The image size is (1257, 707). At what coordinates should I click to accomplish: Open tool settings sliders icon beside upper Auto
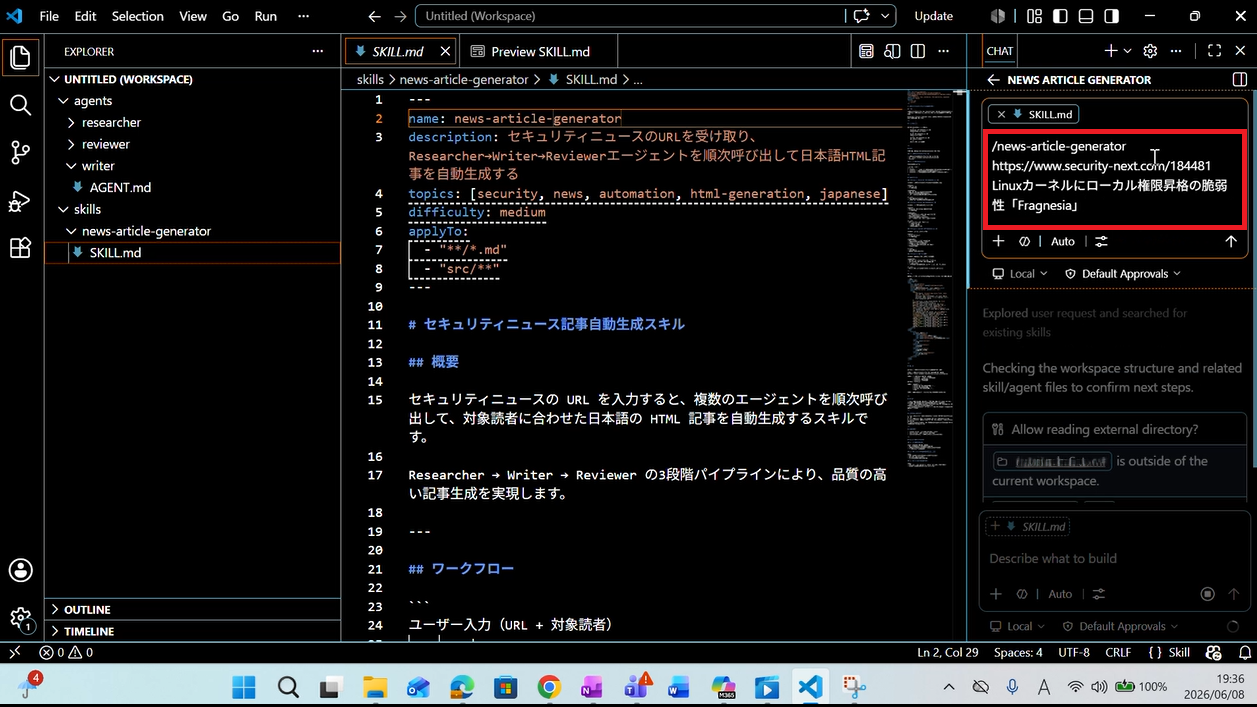tap(1101, 241)
